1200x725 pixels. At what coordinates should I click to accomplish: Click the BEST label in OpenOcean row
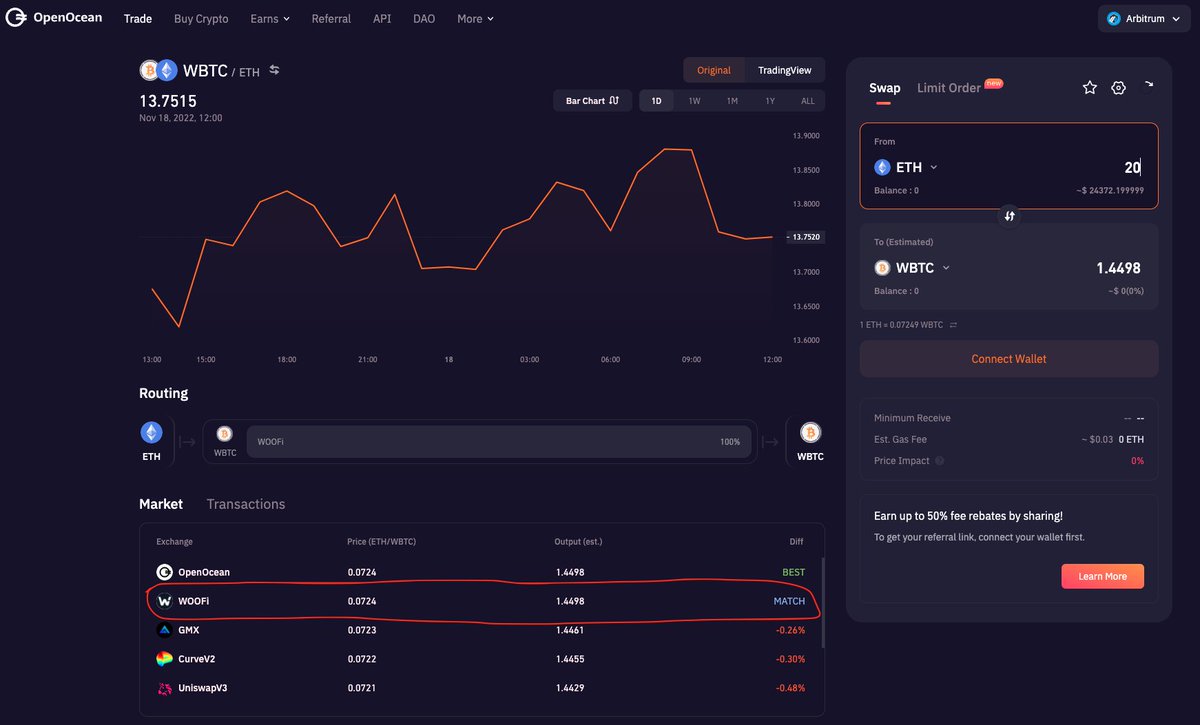pyautogui.click(x=793, y=572)
